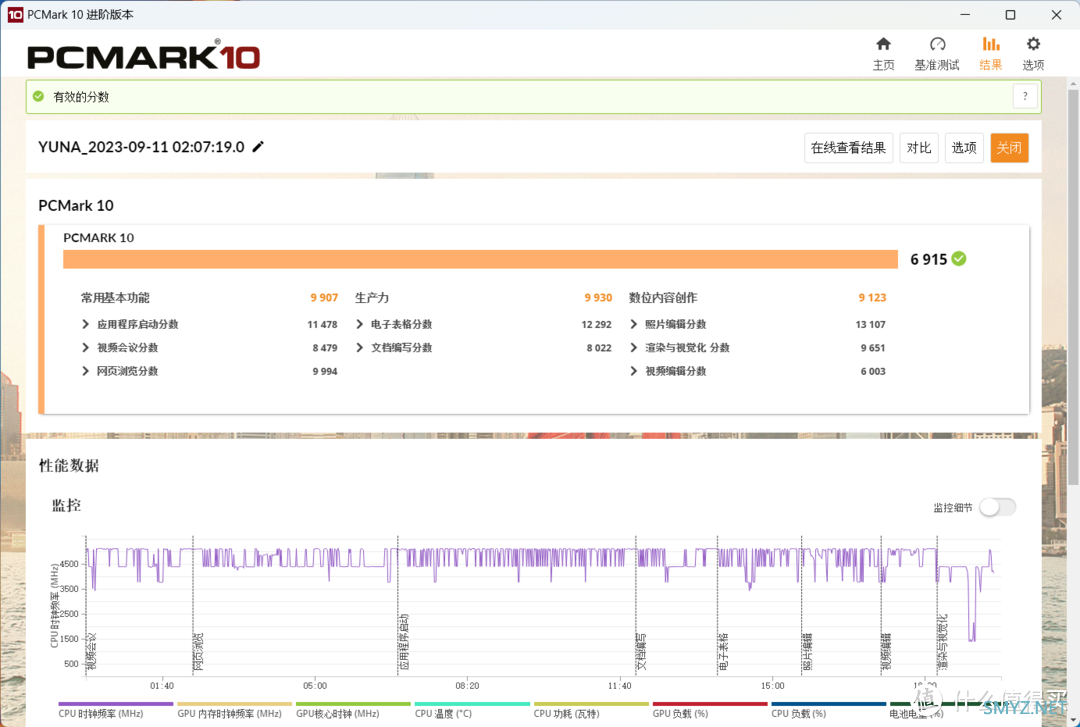
Task: Toggle the 监控细节 switch
Action: (x=997, y=507)
